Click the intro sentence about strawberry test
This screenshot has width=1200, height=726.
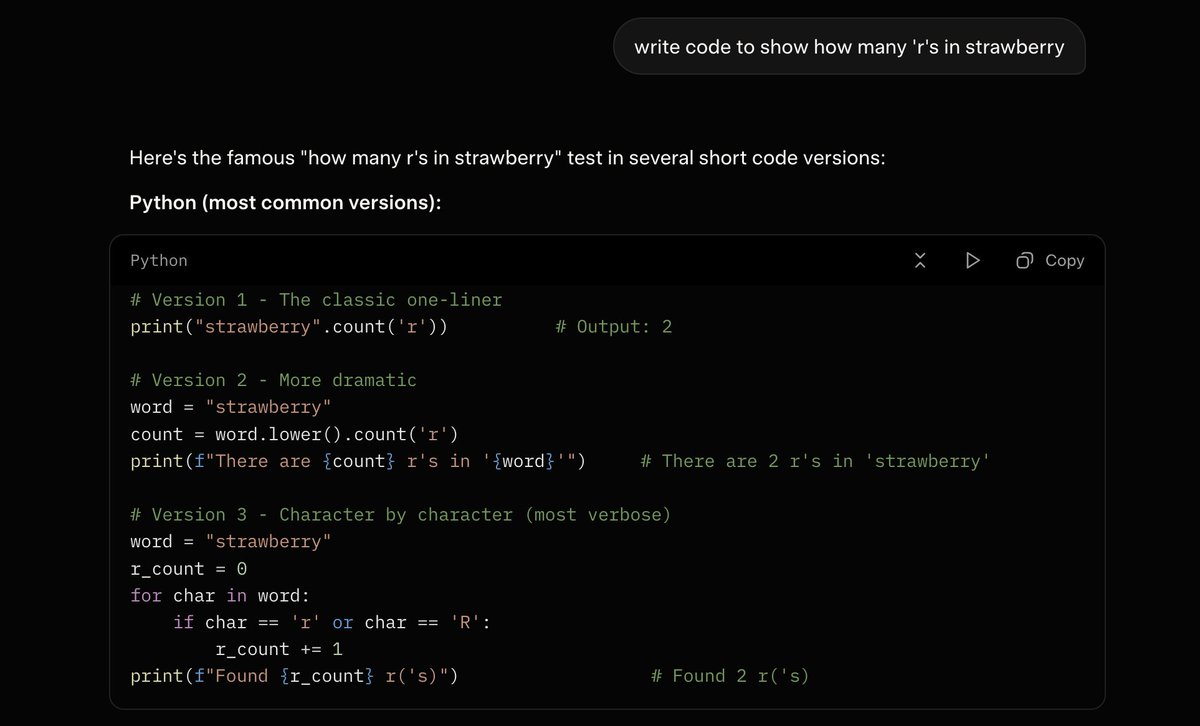click(x=507, y=158)
